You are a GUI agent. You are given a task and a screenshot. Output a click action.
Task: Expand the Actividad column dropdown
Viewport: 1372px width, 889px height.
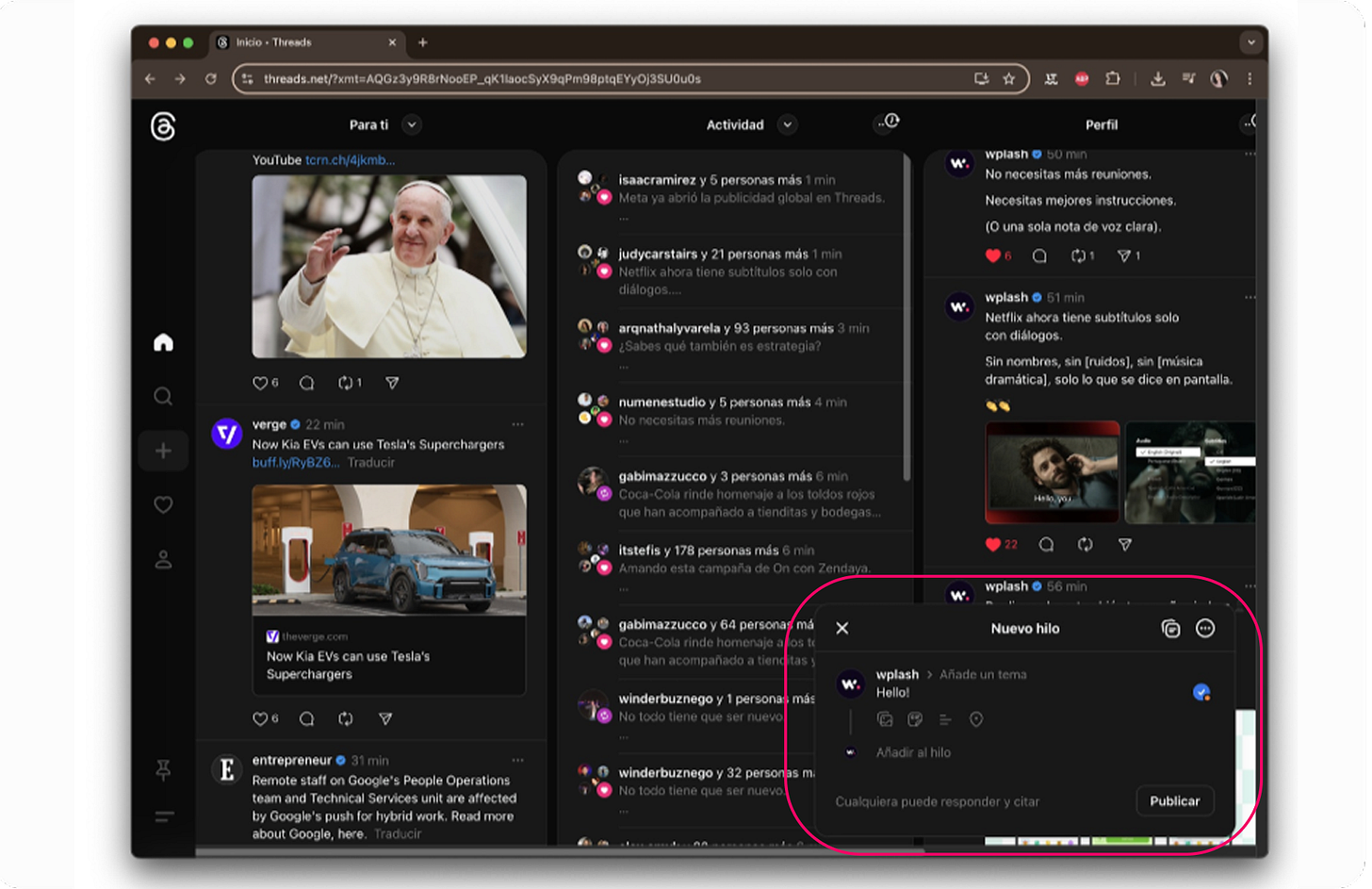point(788,124)
